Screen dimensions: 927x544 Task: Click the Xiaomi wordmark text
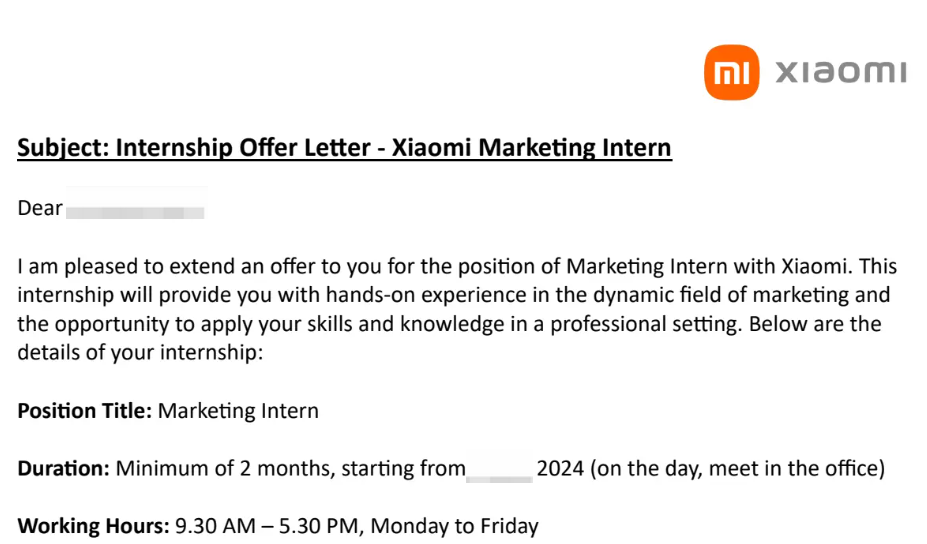tap(841, 72)
